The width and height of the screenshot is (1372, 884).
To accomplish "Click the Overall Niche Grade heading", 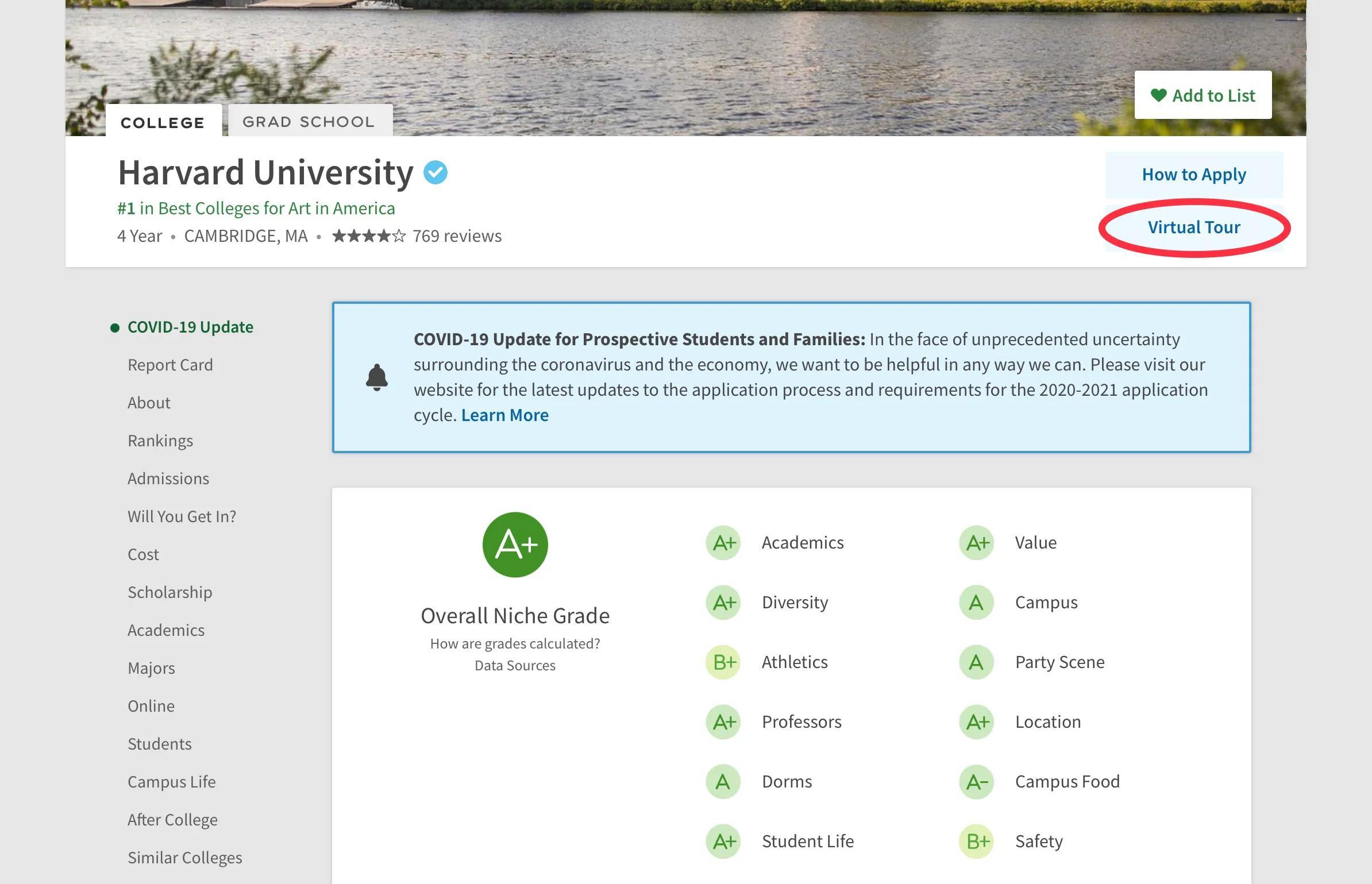I will pos(515,616).
